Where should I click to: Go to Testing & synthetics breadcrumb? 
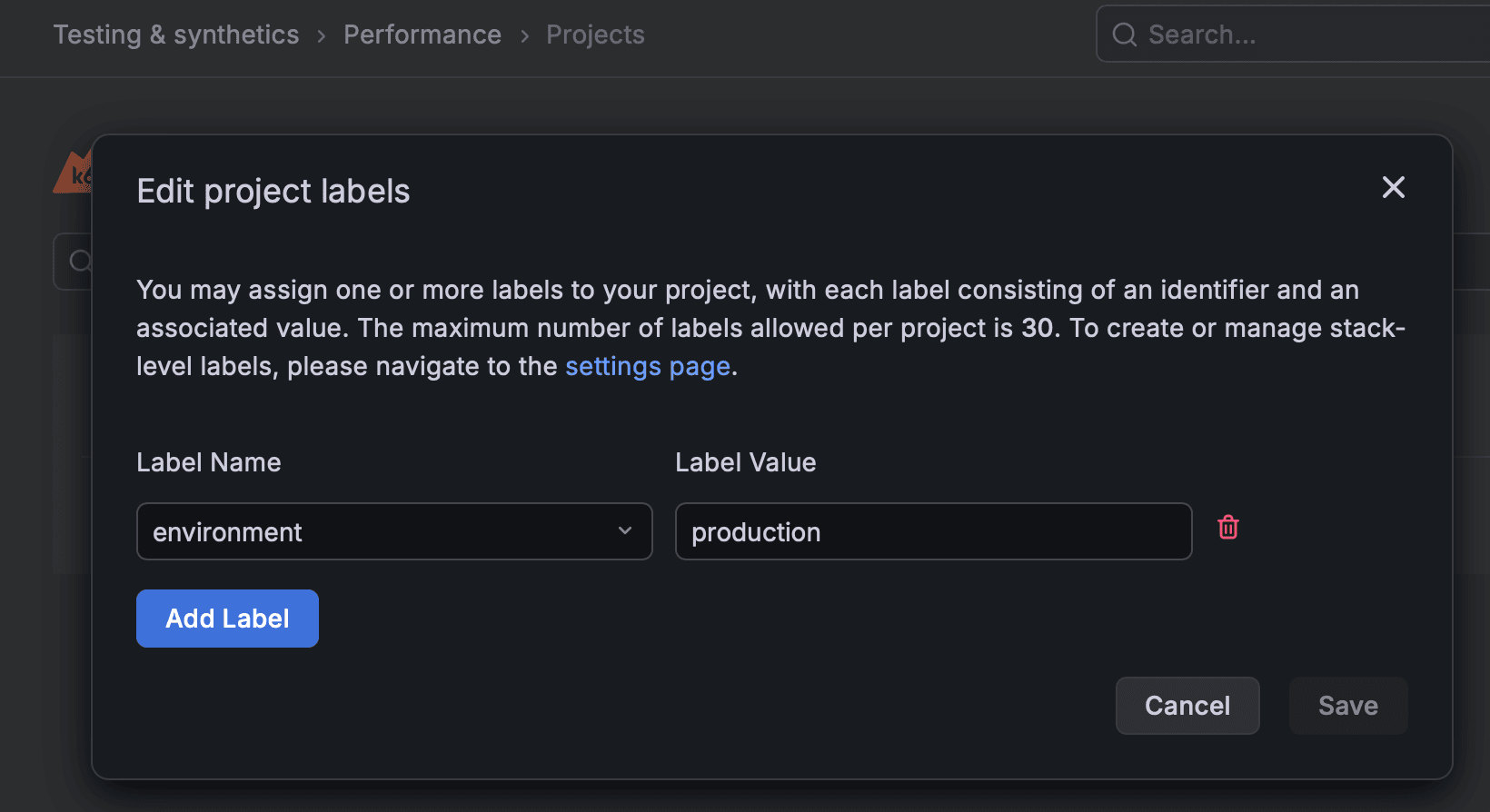[x=176, y=35]
